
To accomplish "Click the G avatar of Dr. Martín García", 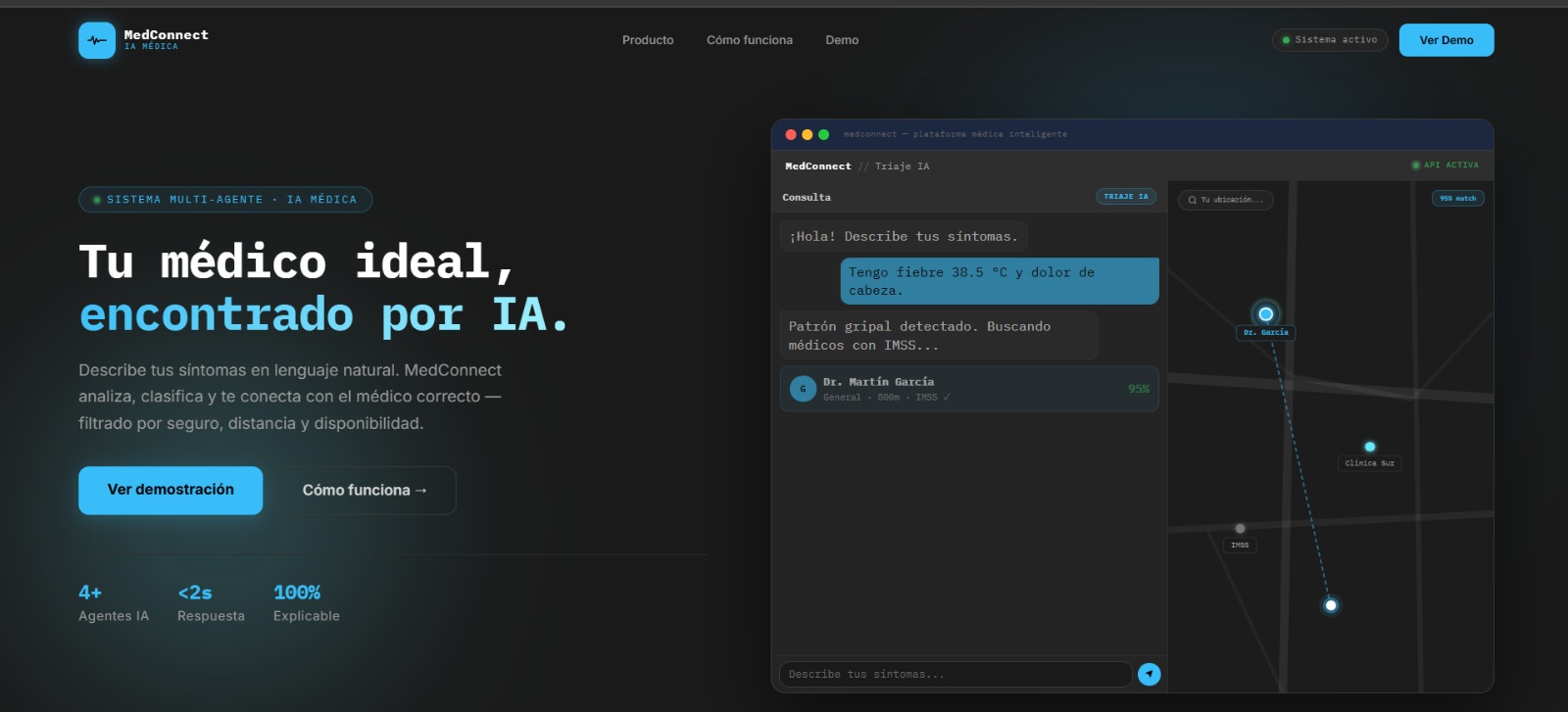I will 803,389.
